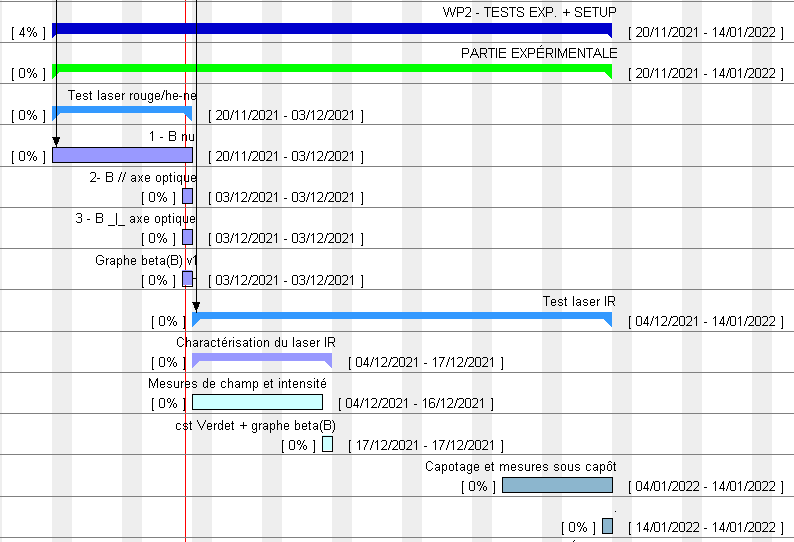794x542 pixels.
Task: Select the Test laser IR summary bar
Action: pos(400,317)
